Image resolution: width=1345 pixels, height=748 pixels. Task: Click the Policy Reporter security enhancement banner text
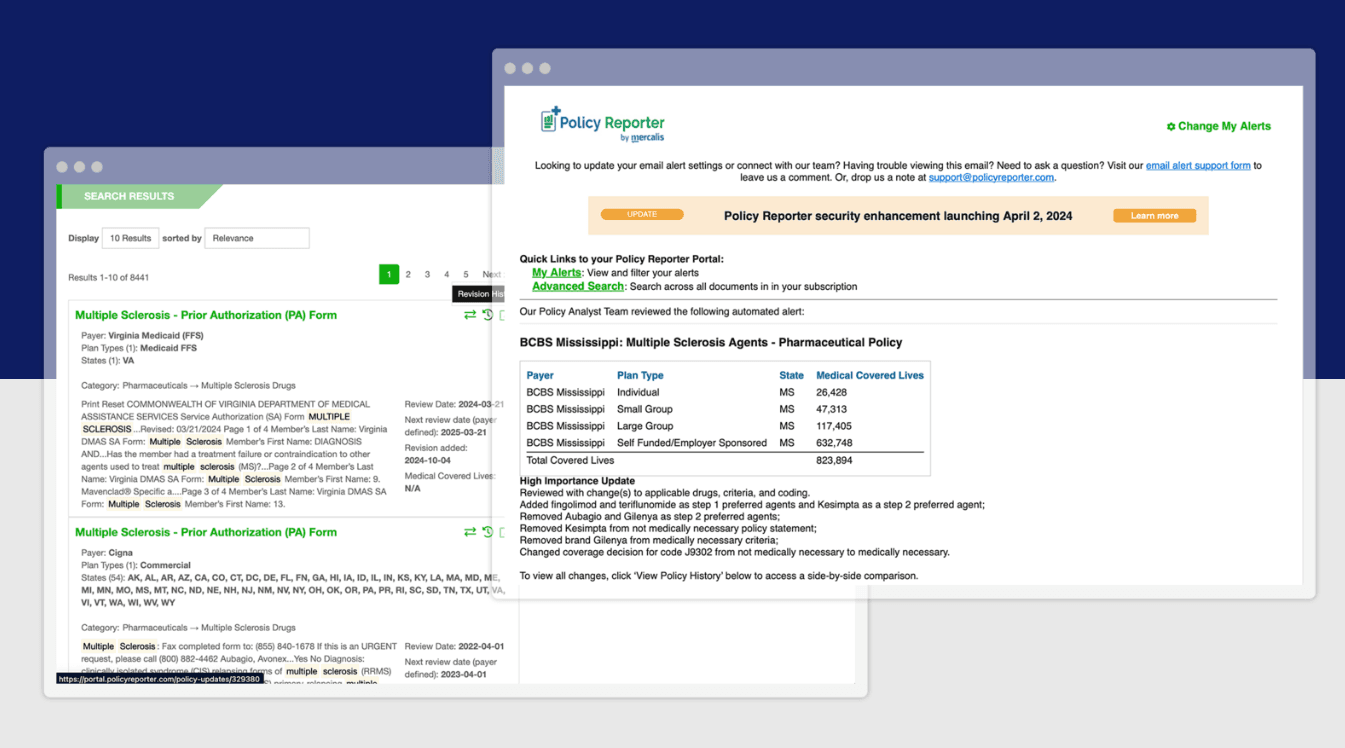pos(898,215)
